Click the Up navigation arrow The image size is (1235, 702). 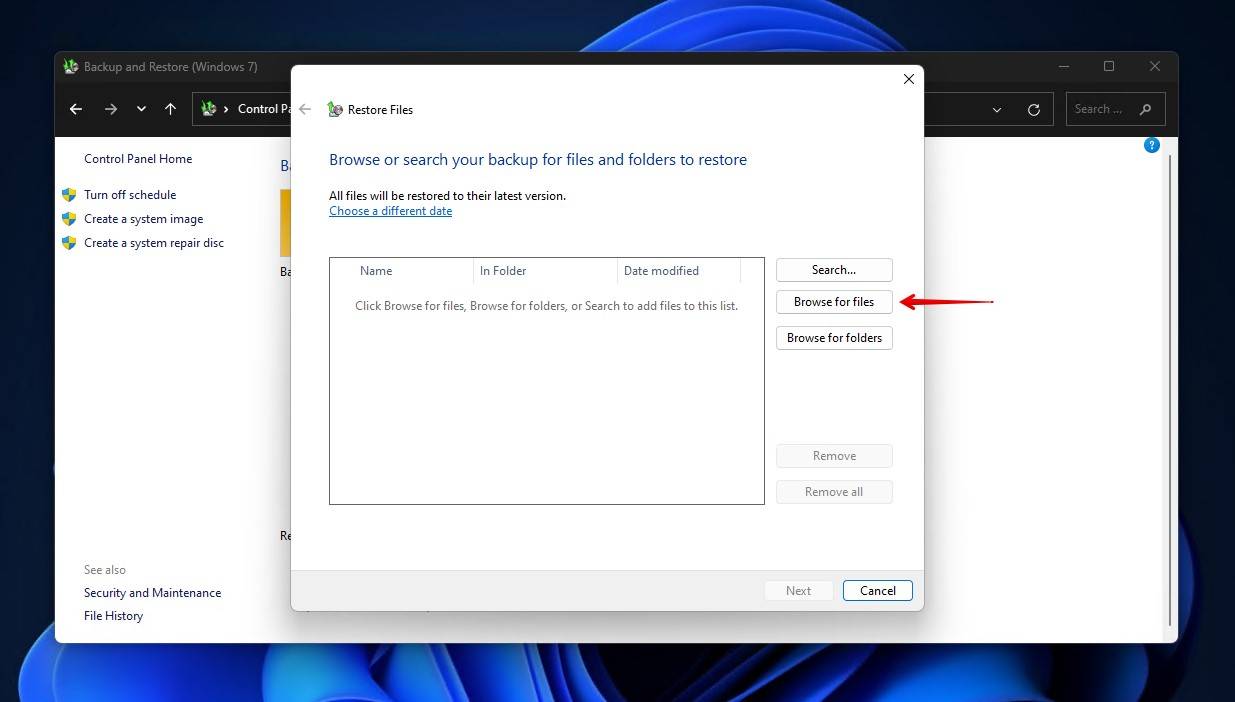click(x=170, y=109)
